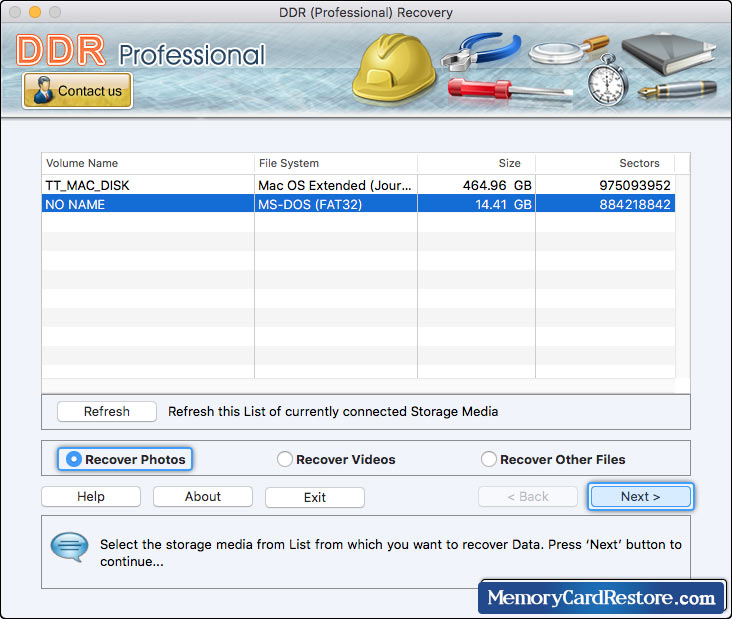This screenshot has height=619, width=732.
Task: Select the TT_MAC_DISK volume row
Action: click(358, 185)
